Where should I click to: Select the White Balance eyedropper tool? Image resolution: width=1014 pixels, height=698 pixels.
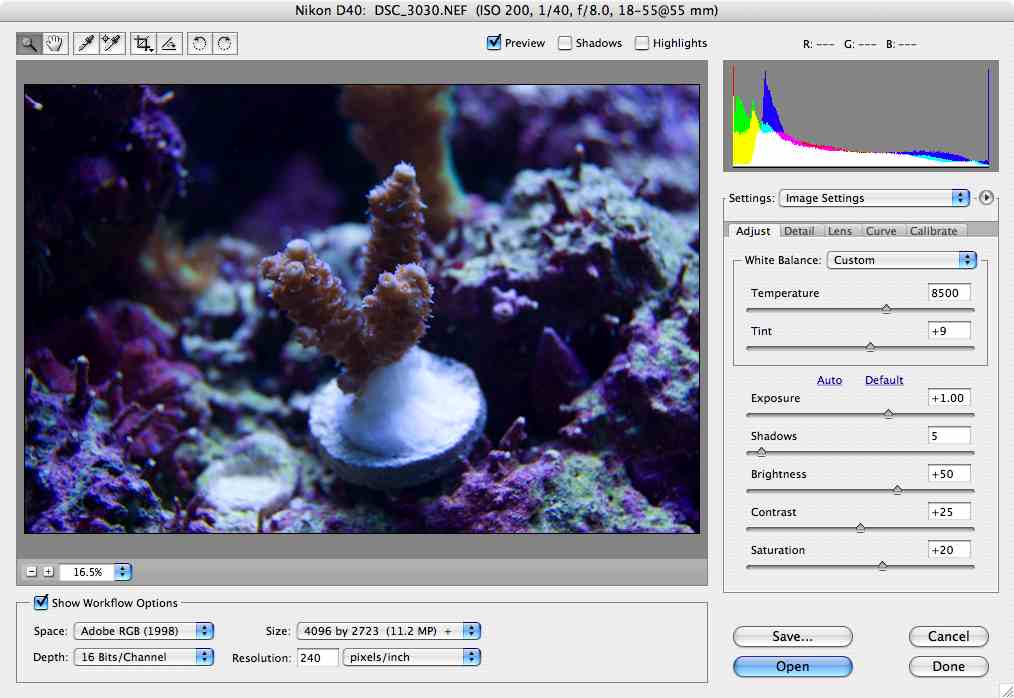click(x=86, y=43)
